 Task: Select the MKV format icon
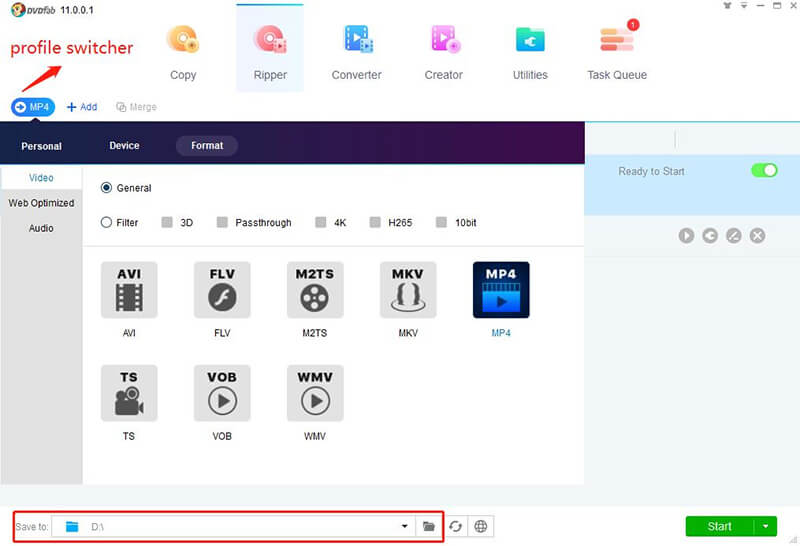click(408, 291)
